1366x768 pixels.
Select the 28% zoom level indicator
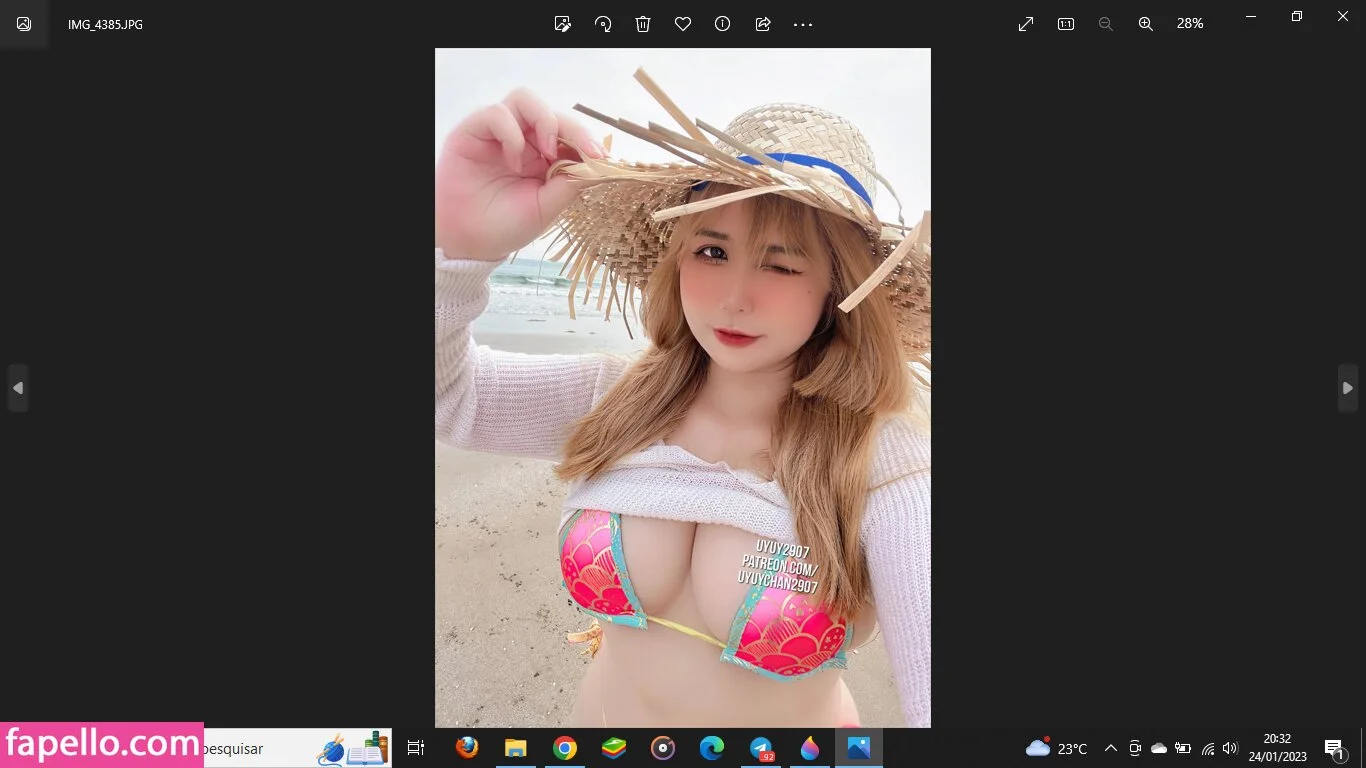pos(1190,24)
